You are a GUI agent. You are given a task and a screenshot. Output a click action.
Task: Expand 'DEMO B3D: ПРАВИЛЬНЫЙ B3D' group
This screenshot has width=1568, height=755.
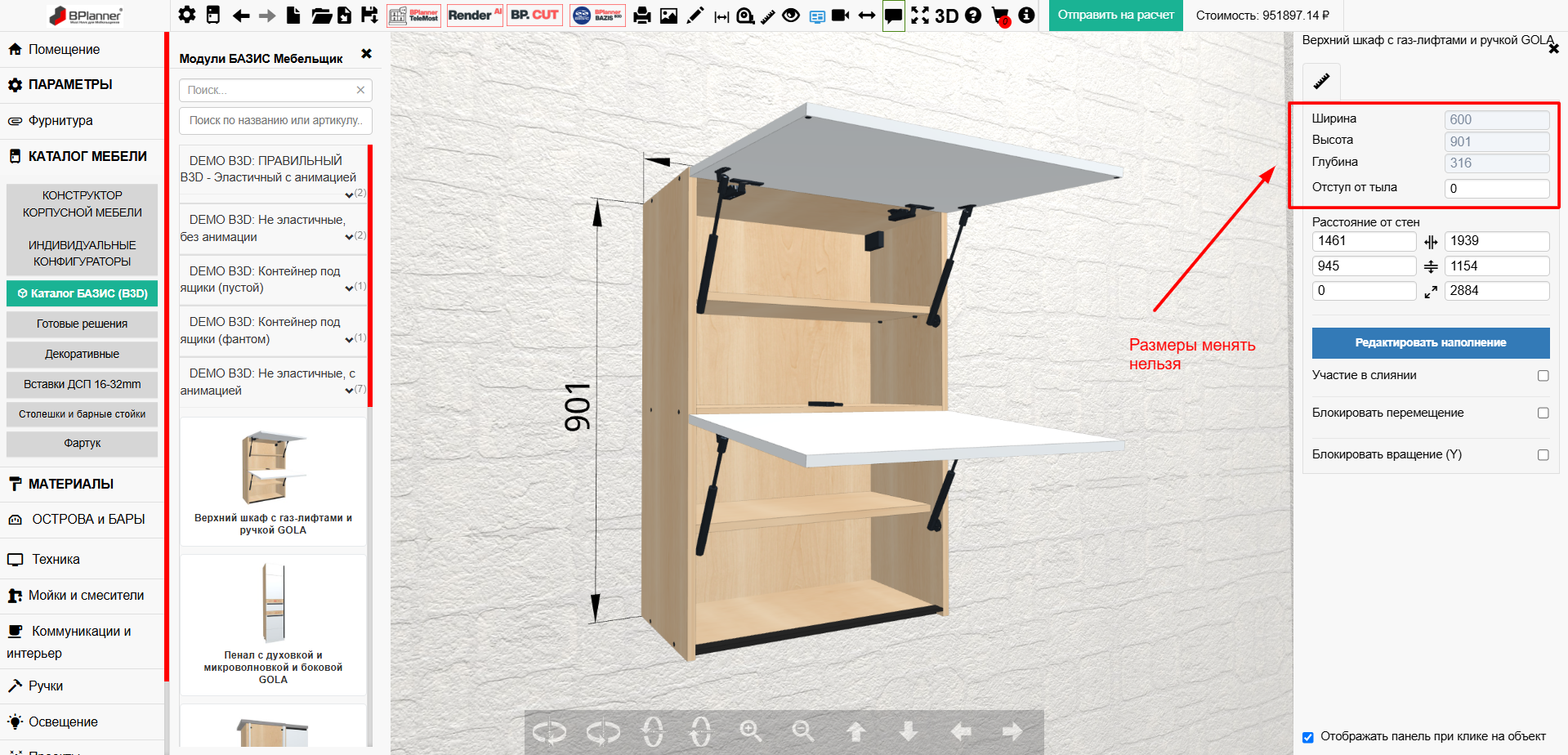click(274, 174)
